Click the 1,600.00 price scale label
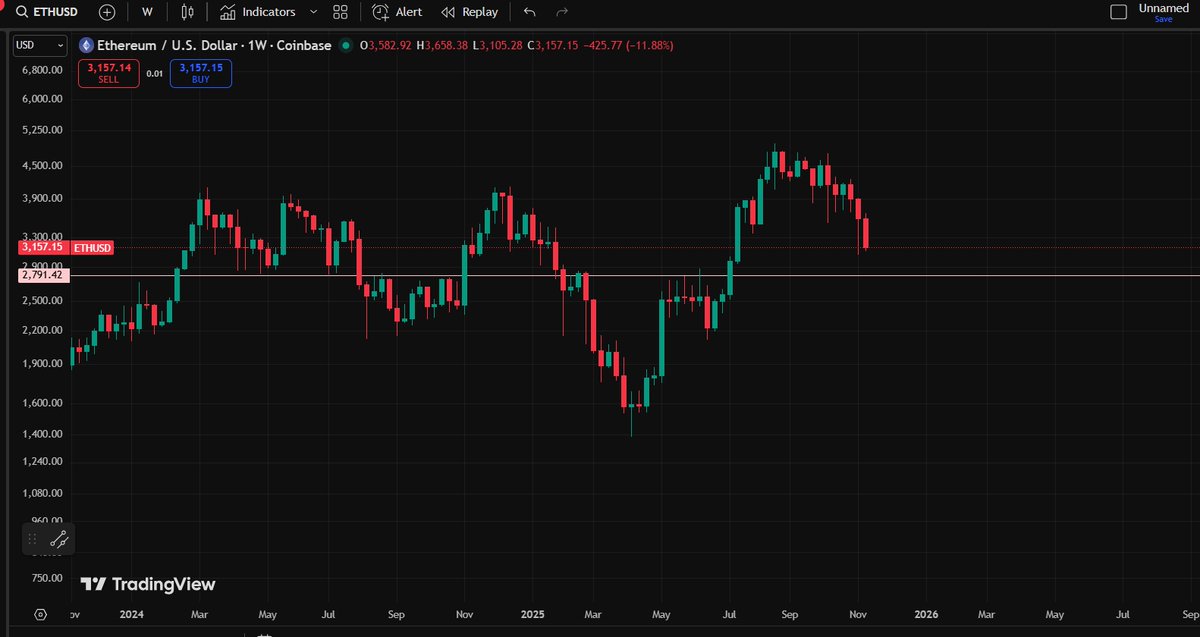 pyautogui.click(x=41, y=403)
